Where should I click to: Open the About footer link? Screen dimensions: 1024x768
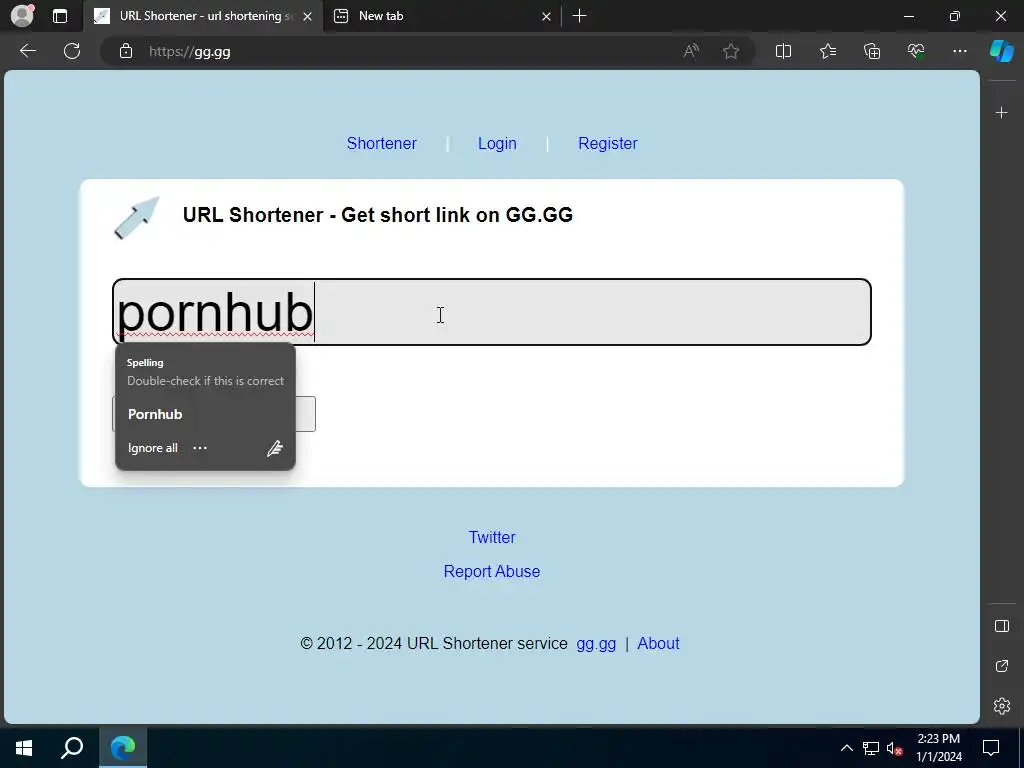pos(658,644)
